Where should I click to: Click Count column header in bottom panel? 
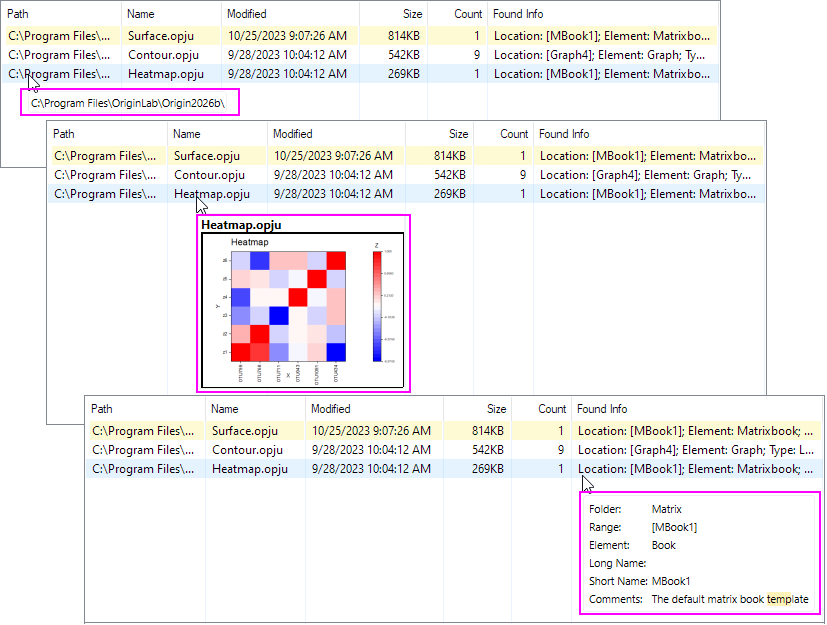click(x=552, y=409)
